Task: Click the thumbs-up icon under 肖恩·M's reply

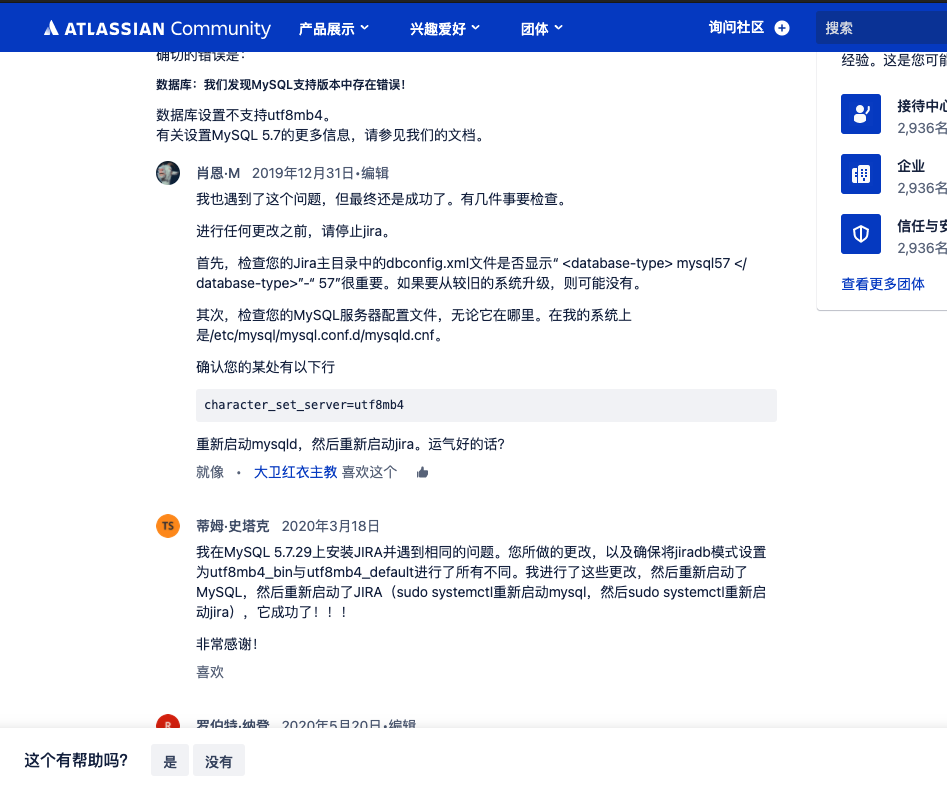Action: tap(422, 472)
